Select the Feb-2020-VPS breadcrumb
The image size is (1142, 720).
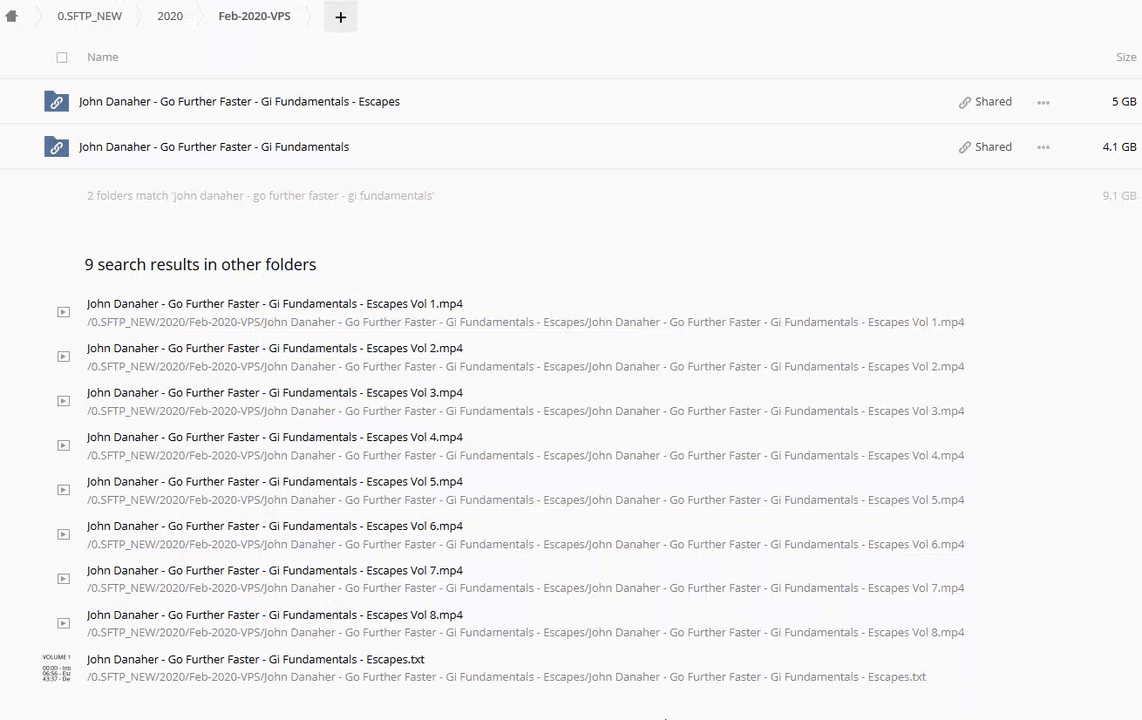pyautogui.click(x=254, y=17)
